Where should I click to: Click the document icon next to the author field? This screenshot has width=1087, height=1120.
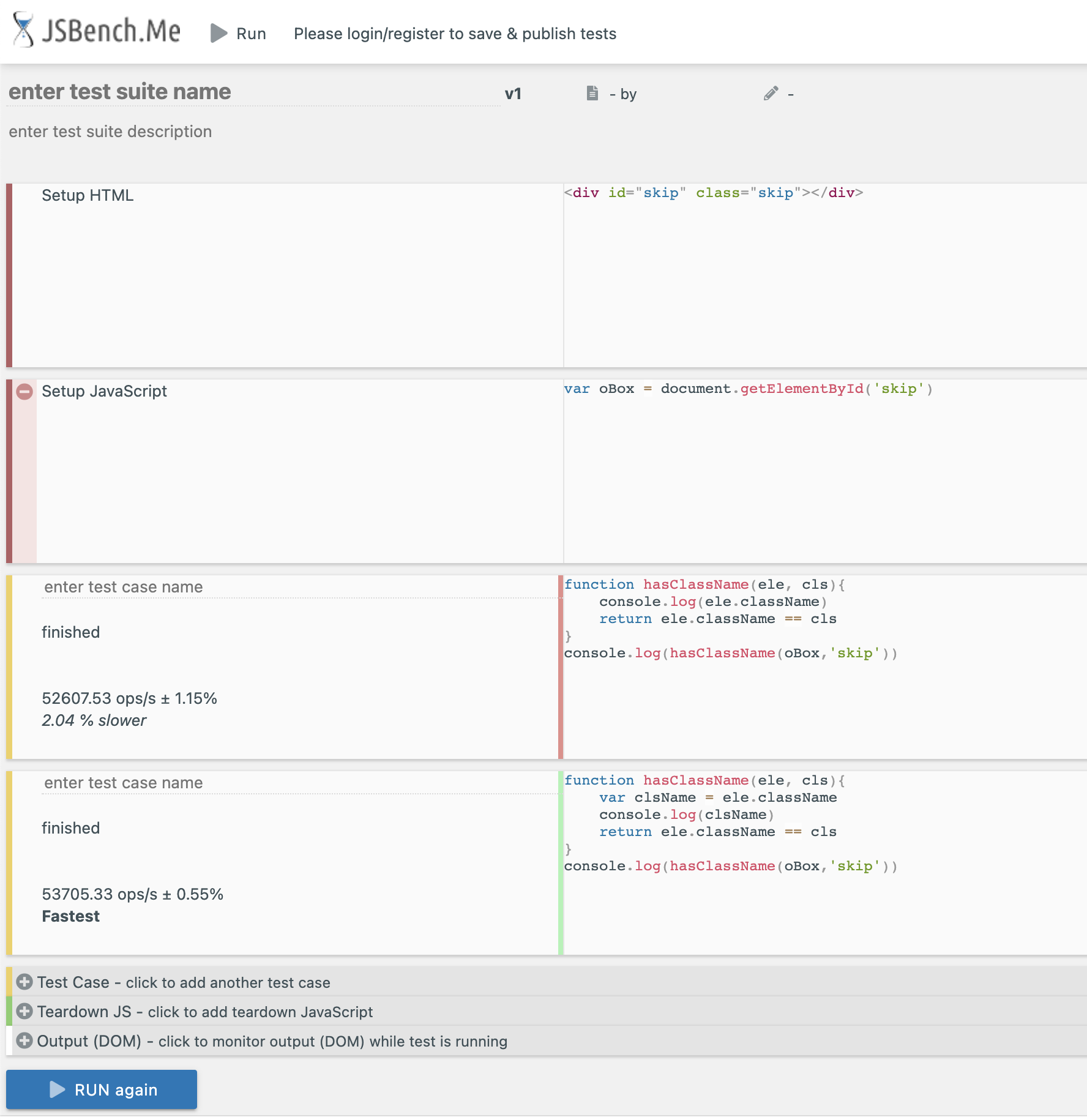591,93
